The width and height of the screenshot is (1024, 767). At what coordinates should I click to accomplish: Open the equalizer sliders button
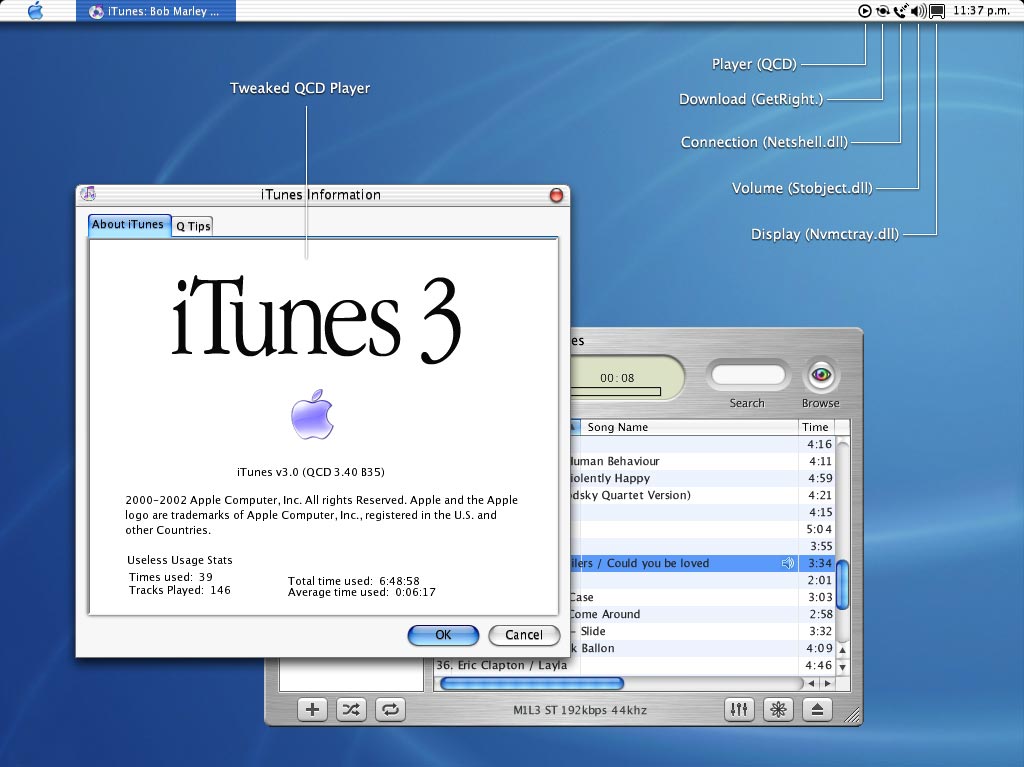click(x=739, y=710)
